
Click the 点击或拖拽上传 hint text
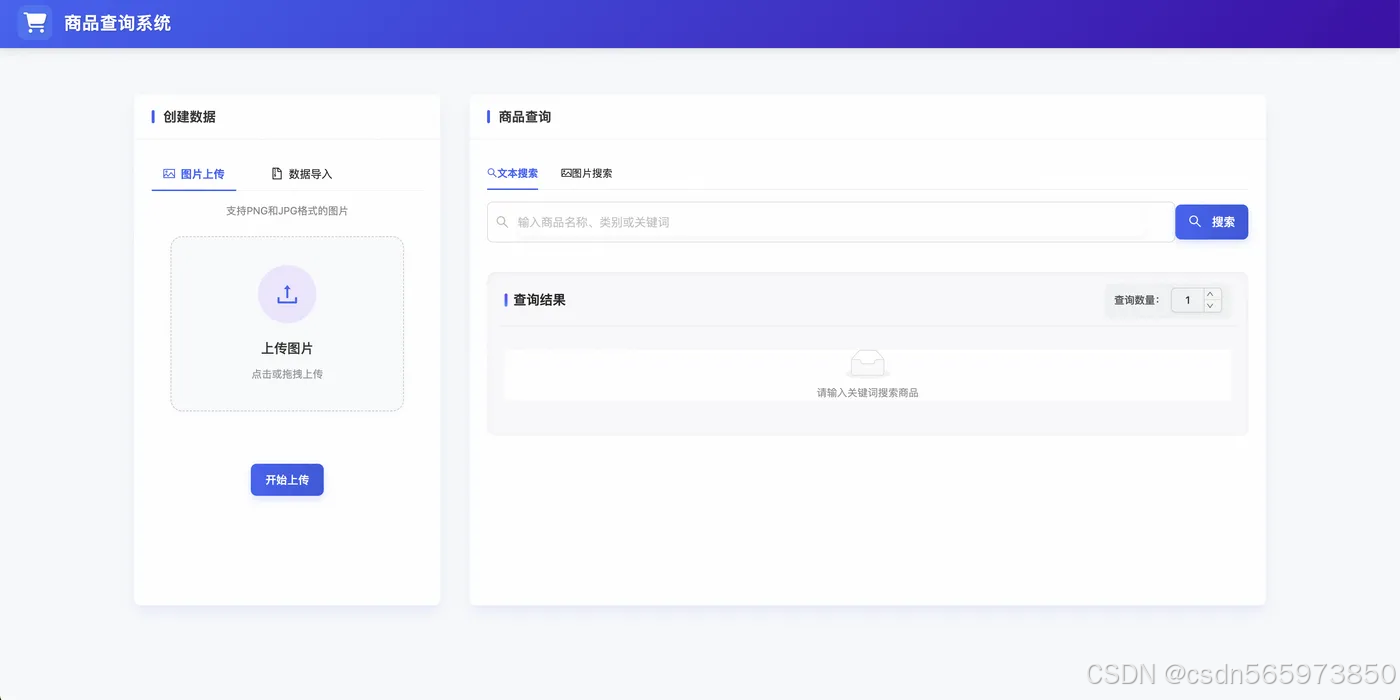(x=287, y=374)
